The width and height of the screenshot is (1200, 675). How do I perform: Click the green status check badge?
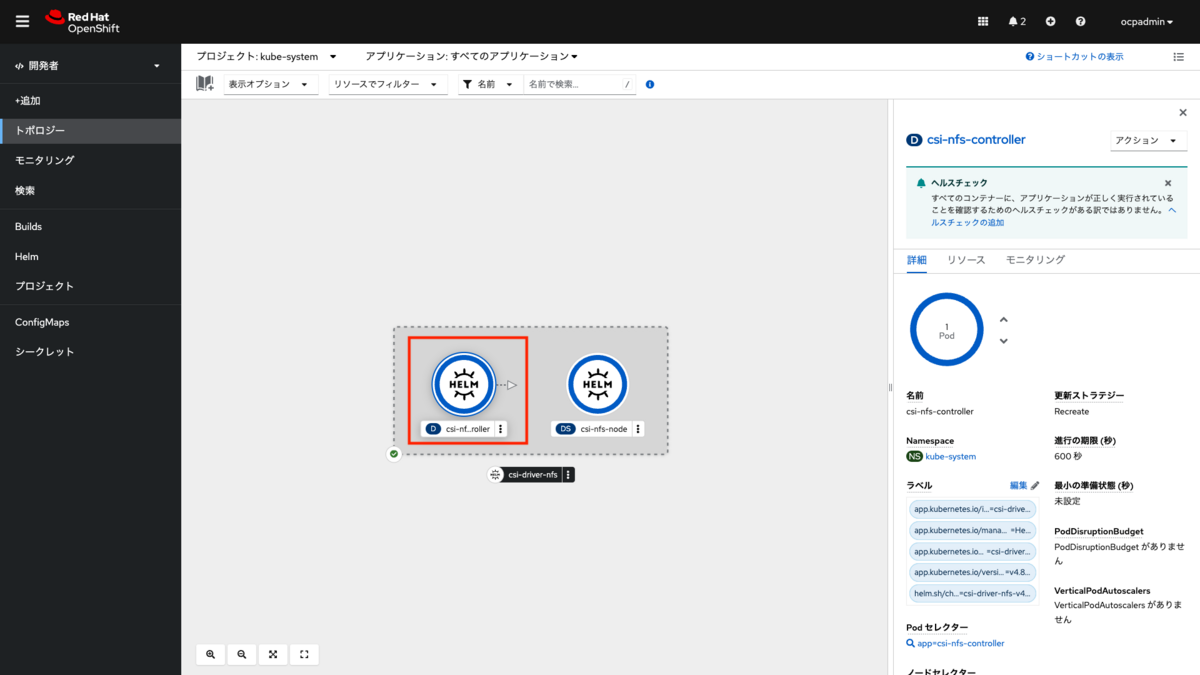pyautogui.click(x=394, y=454)
